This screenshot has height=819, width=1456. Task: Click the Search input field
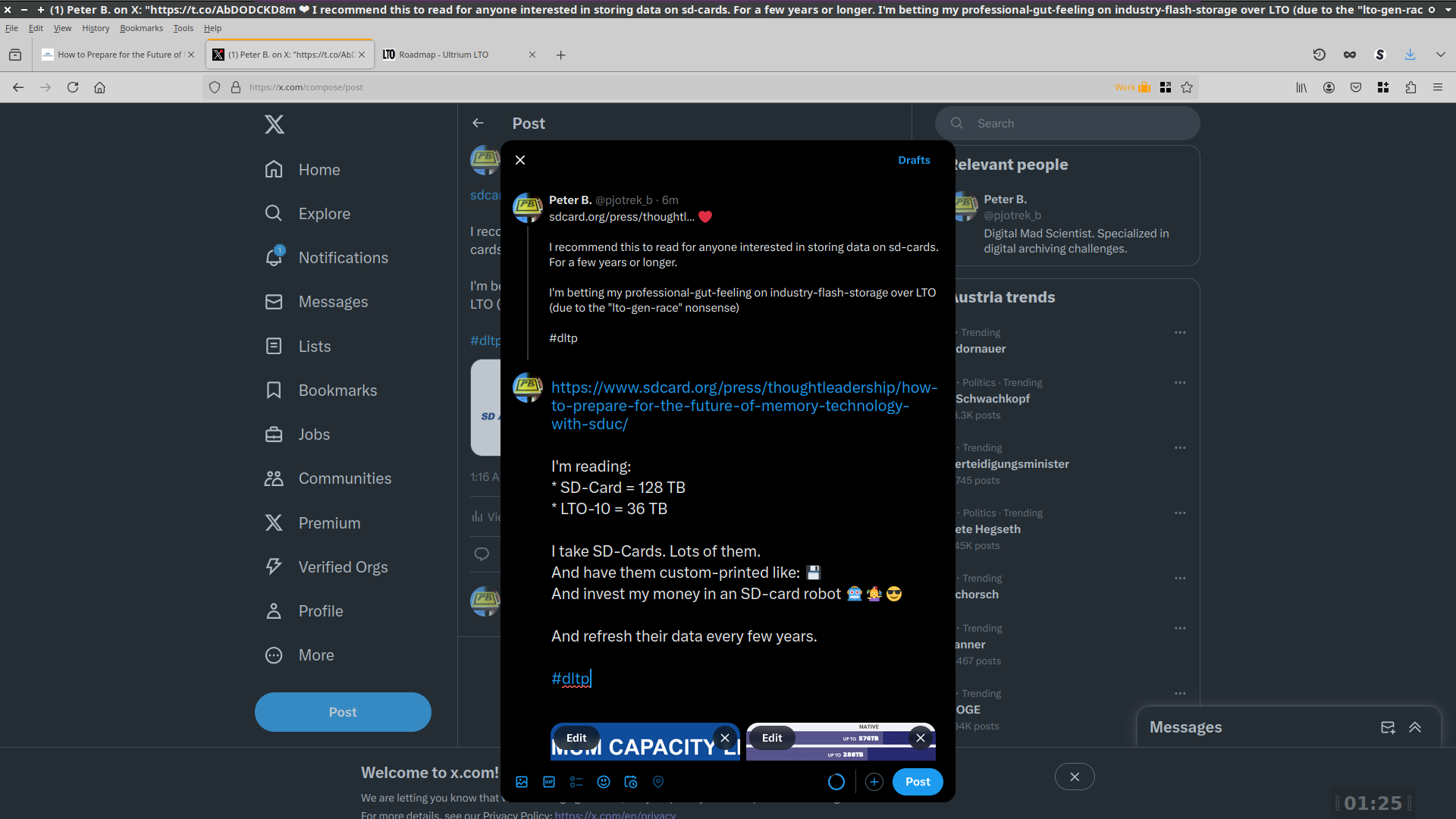click(1077, 124)
